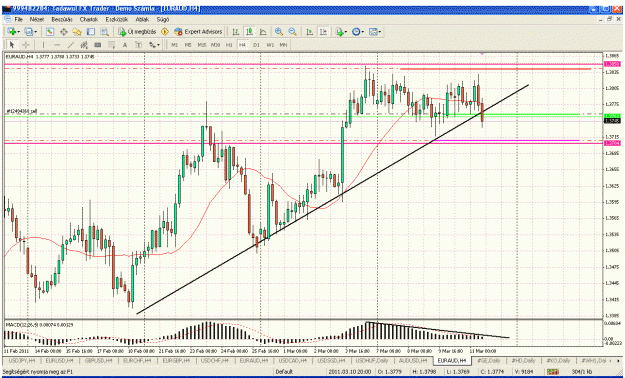This screenshot has width=625, height=378.
Task: Expand the Profiles dropdown arrow
Action: click(35, 32)
